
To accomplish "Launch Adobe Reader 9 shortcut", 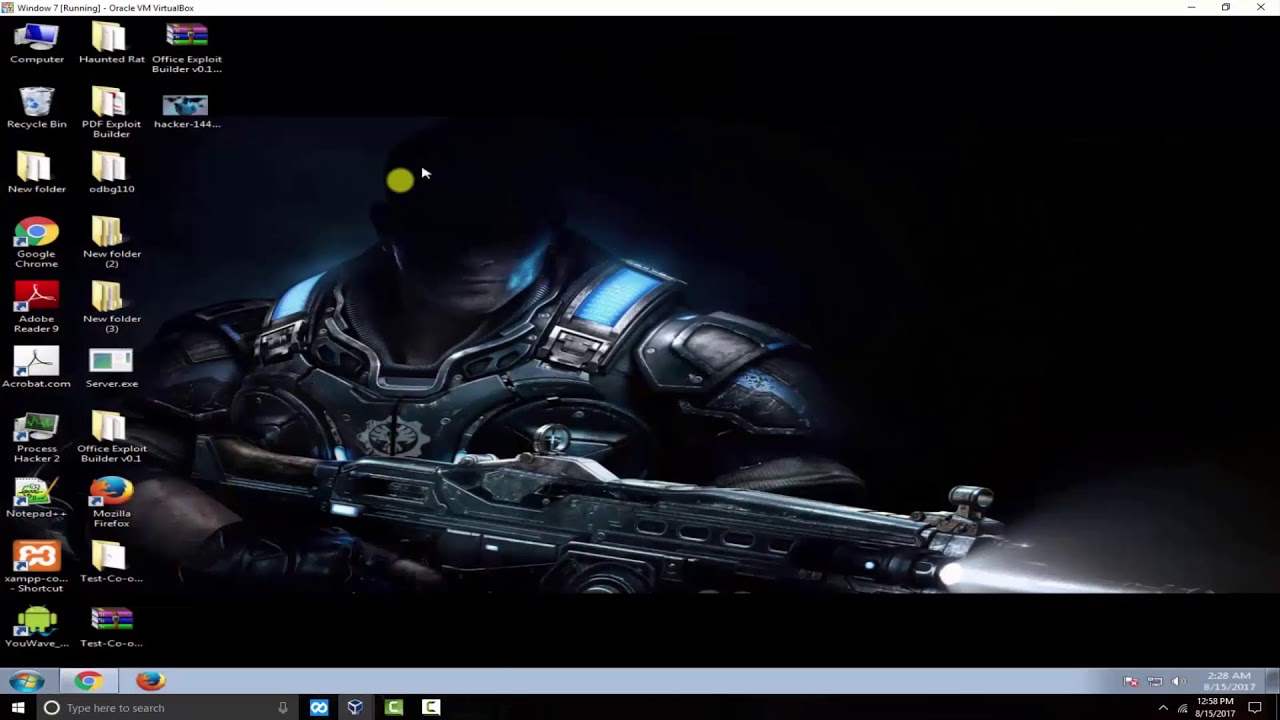I will (x=36, y=308).
